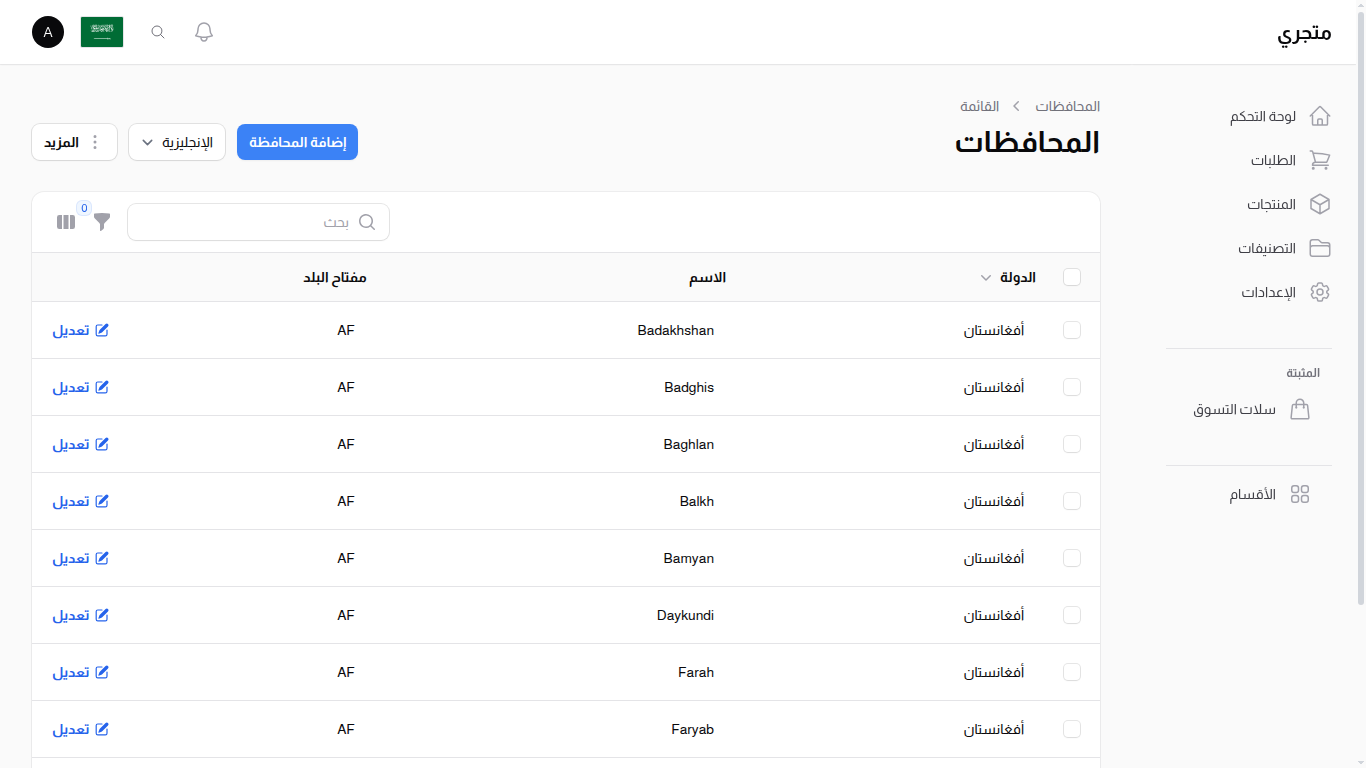Open the notifications bell
Screen dimensions: 1366x768
[203, 31]
